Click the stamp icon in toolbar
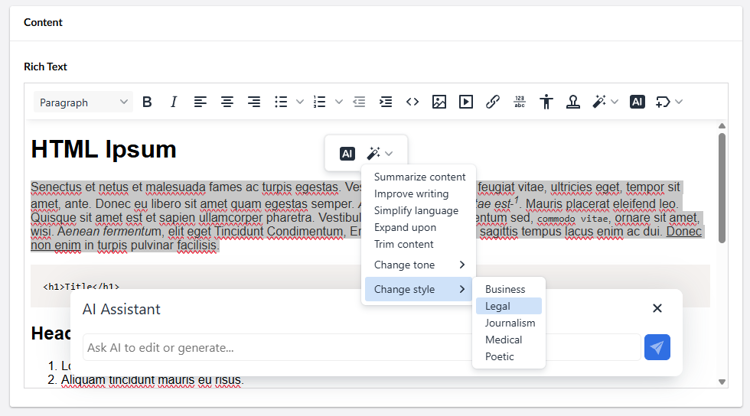The height and width of the screenshot is (416, 750). (573, 102)
